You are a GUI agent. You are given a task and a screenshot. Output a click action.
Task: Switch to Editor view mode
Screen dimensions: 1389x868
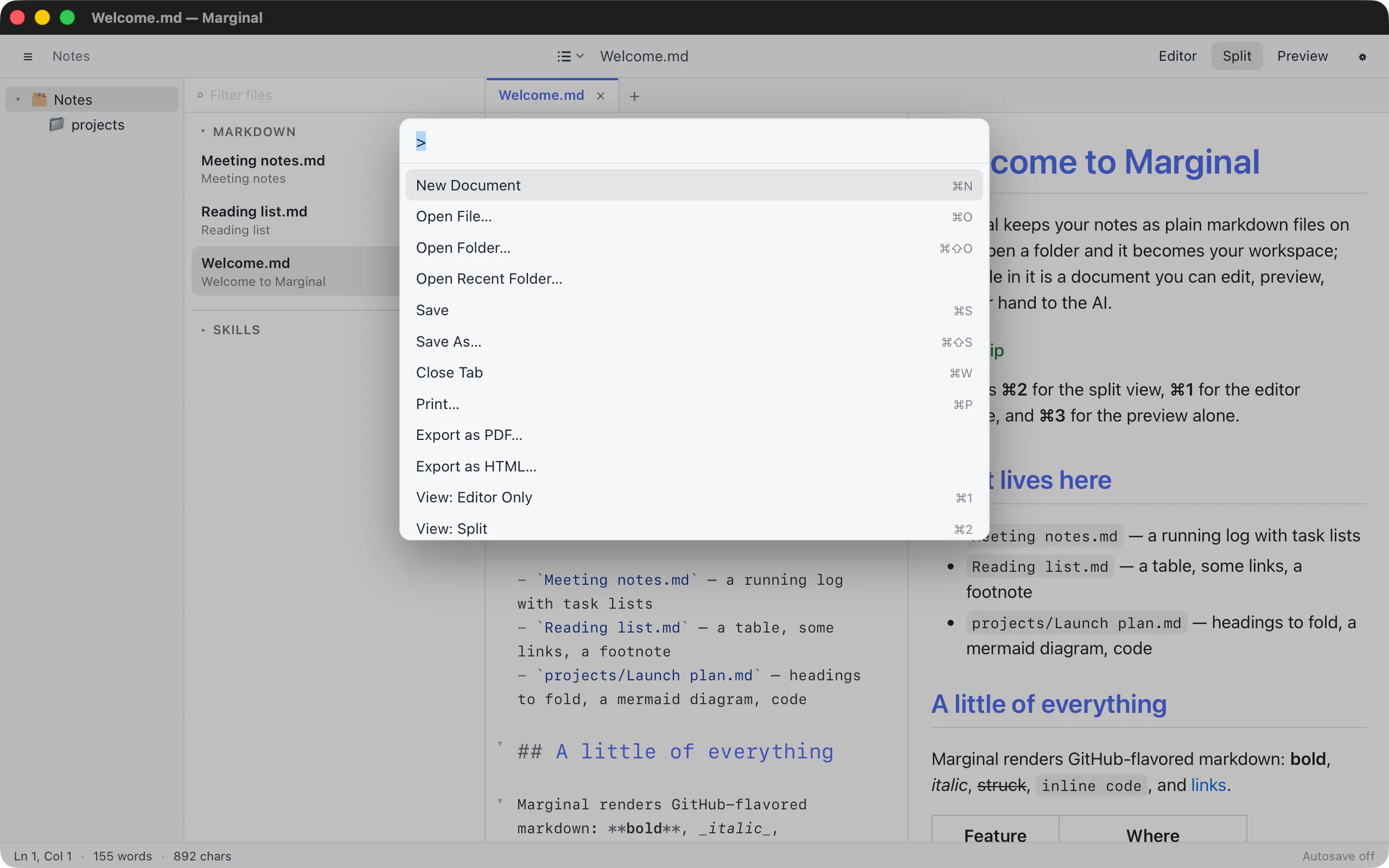pos(1177,56)
